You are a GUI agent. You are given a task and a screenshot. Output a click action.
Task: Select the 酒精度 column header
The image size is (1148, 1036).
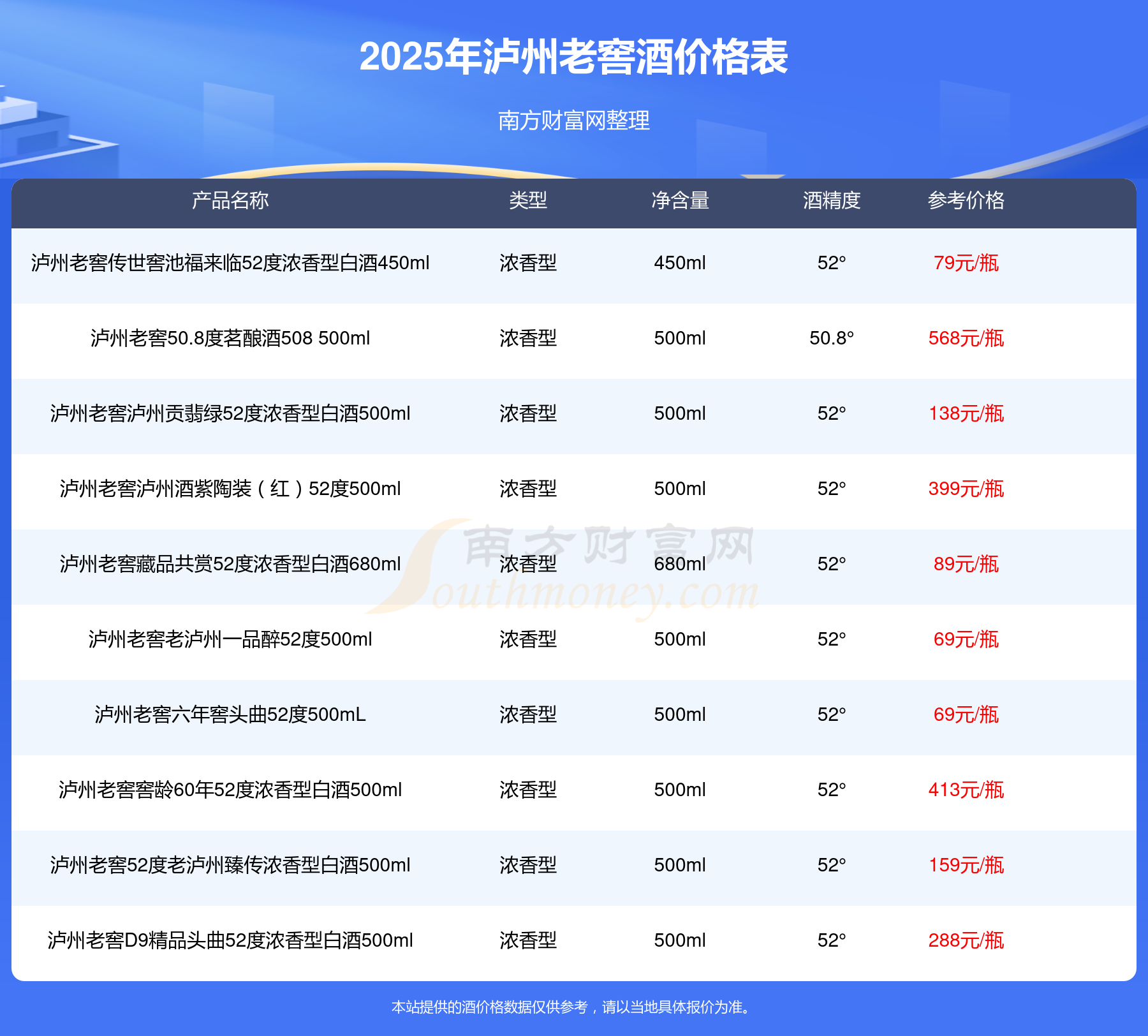[832, 200]
